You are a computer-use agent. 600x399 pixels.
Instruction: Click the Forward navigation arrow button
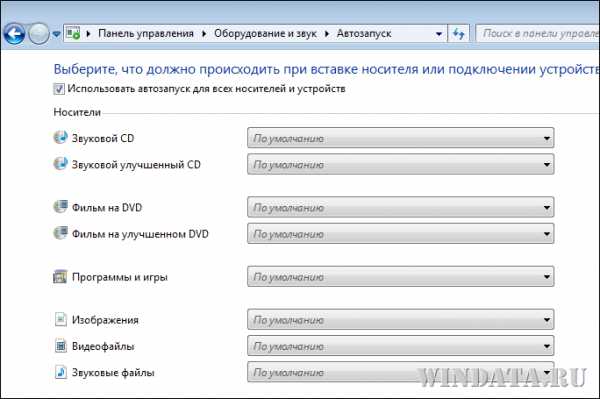[x=39, y=34]
